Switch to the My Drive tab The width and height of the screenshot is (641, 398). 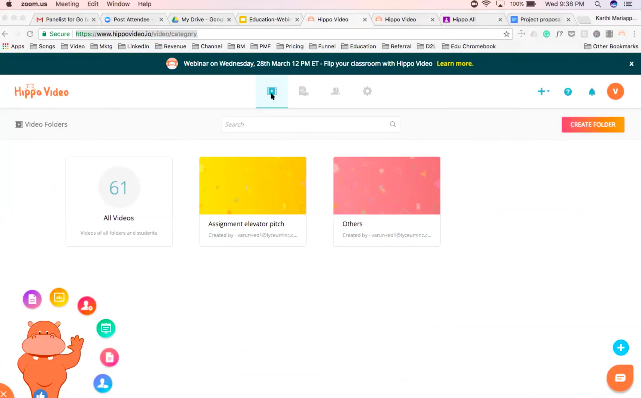coord(201,19)
